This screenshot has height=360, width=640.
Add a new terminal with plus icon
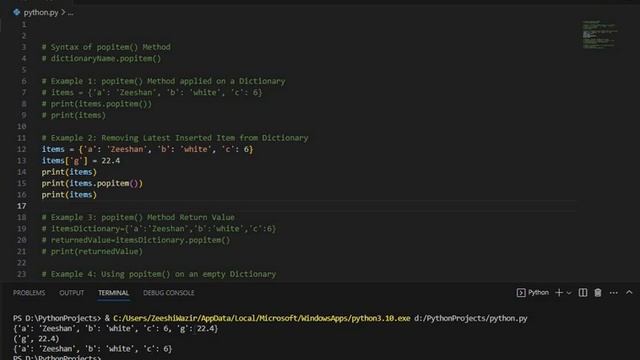(x=559, y=293)
